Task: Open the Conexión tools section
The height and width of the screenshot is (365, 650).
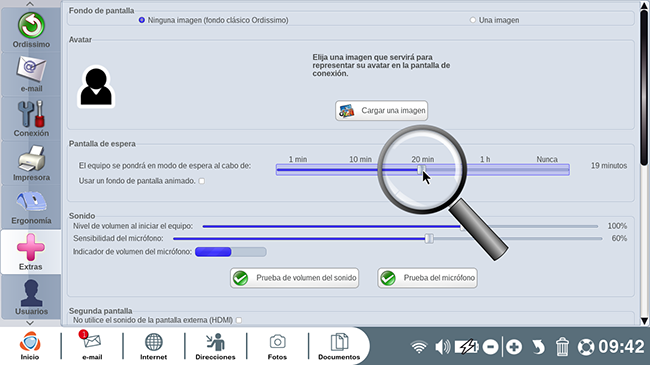Action: coord(31,119)
